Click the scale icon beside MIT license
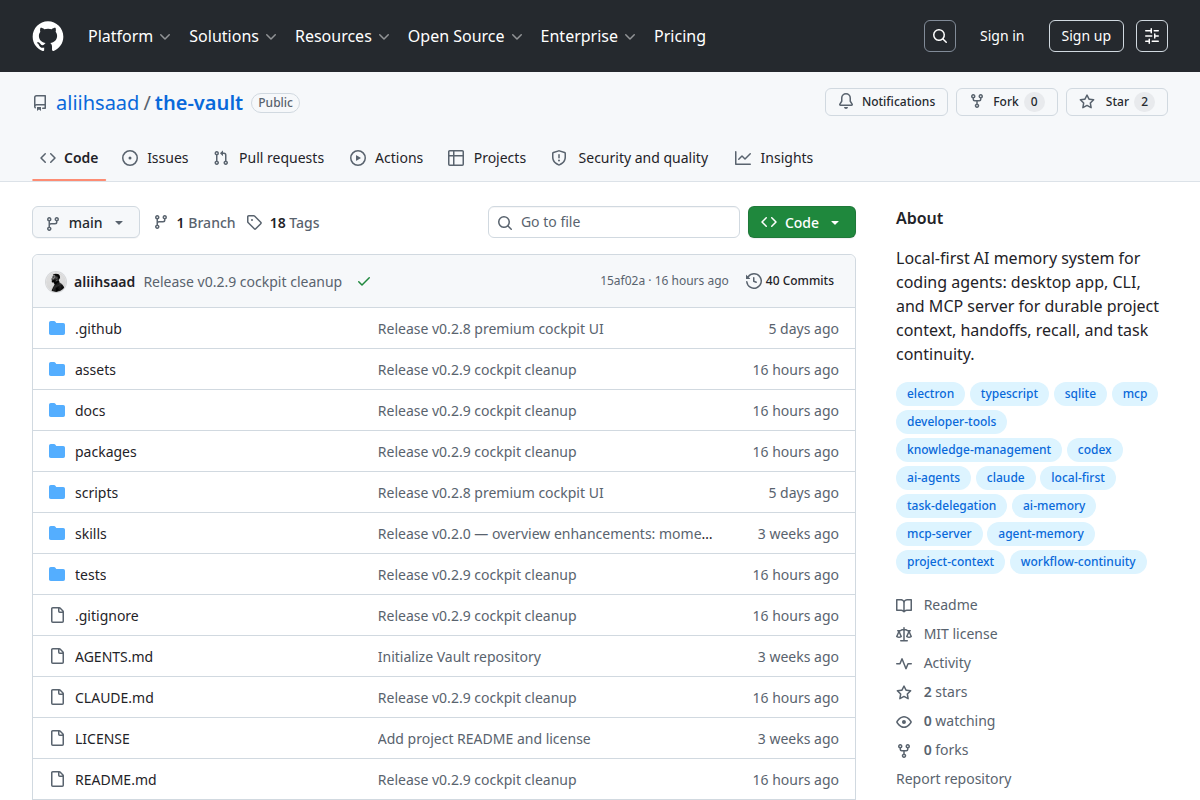The image size is (1200, 800). pyautogui.click(x=904, y=634)
